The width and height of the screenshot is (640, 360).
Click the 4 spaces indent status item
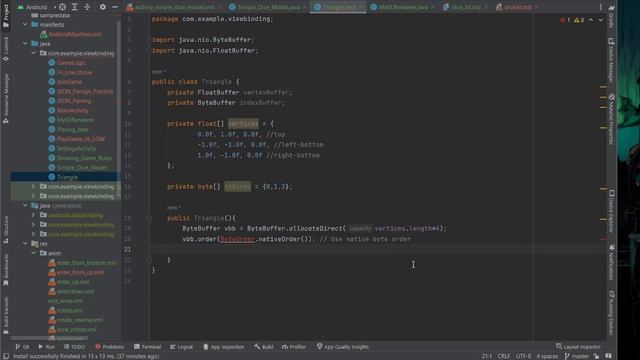click(547, 356)
